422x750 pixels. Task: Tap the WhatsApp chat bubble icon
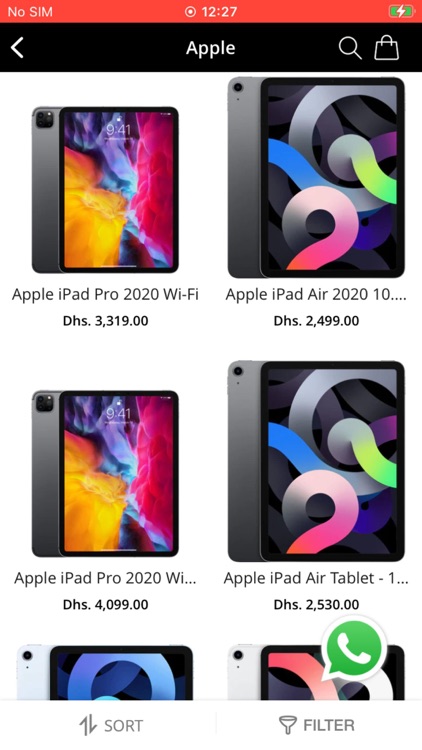(355, 650)
